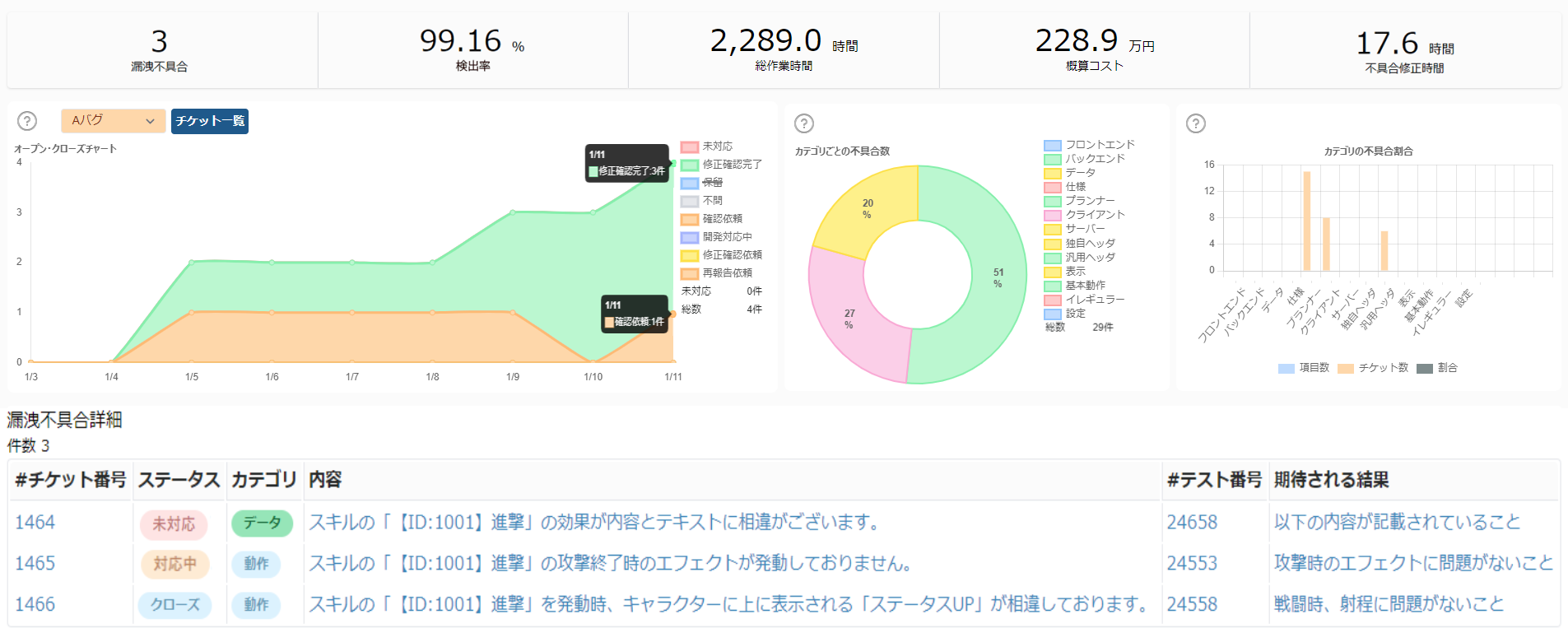Click the チケット一覧 button
This screenshot has width=1568, height=633.
(x=210, y=121)
